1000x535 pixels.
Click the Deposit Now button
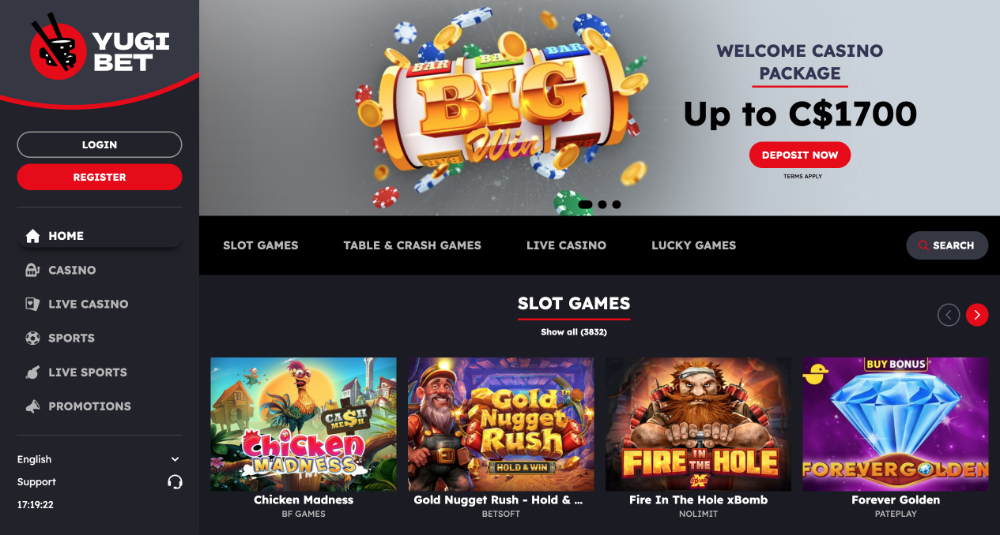(800, 155)
